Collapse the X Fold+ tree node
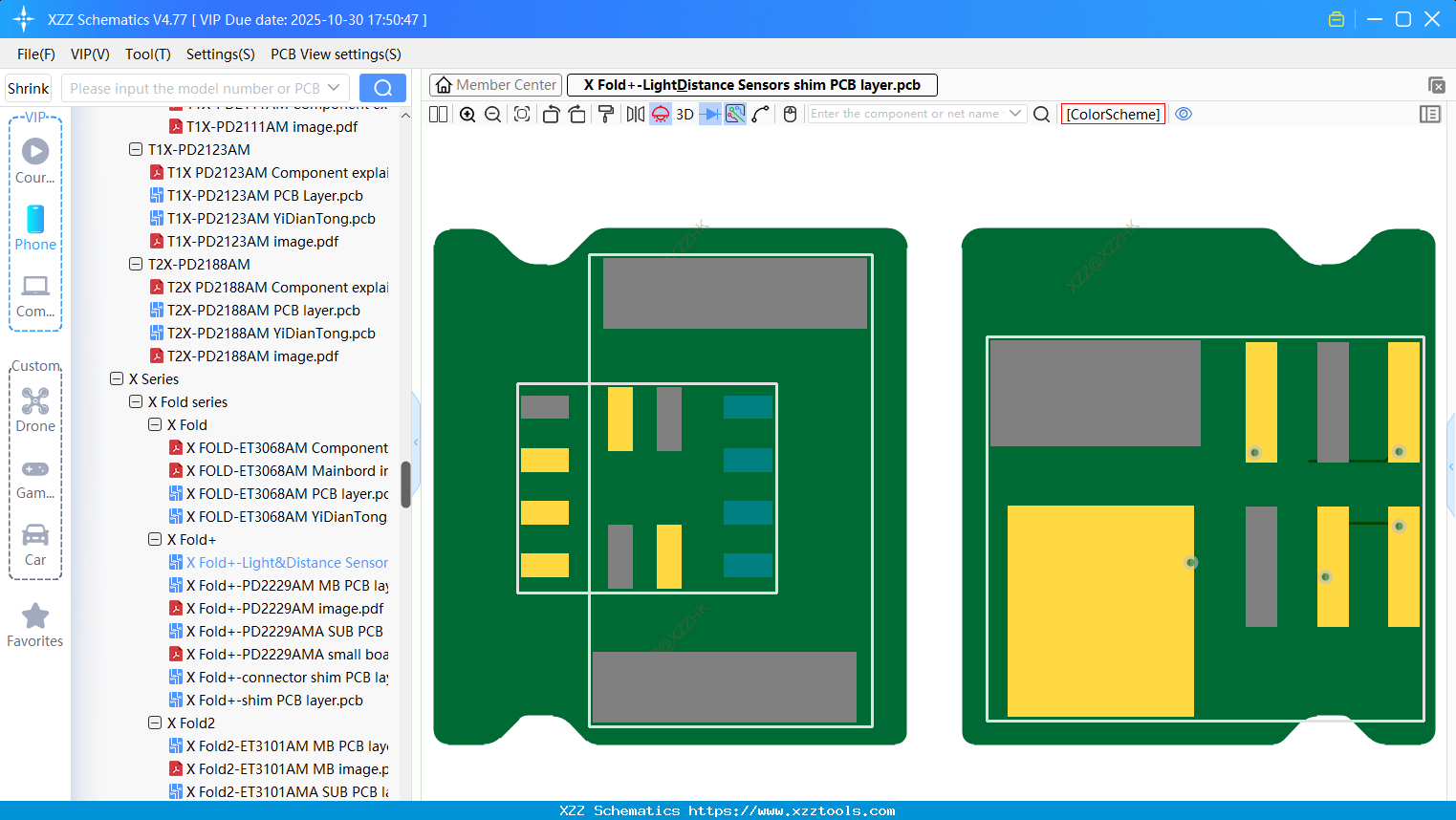Image resolution: width=1456 pixels, height=820 pixels. click(155, 539)
